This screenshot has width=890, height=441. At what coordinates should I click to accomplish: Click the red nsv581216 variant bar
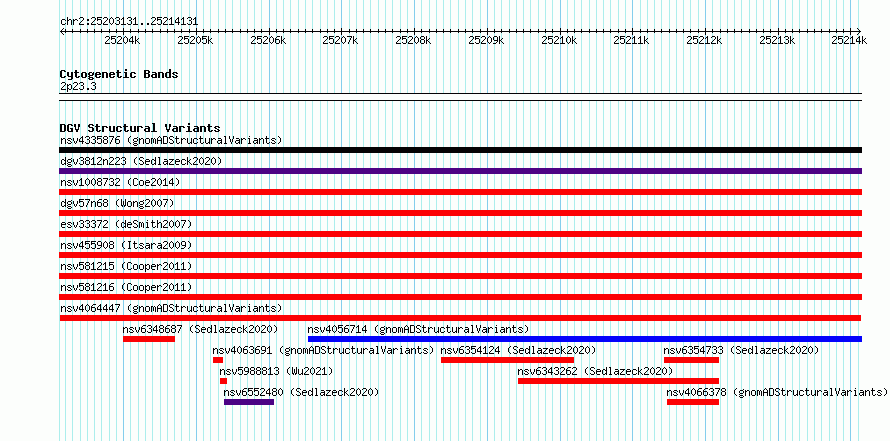coord(461,297)
